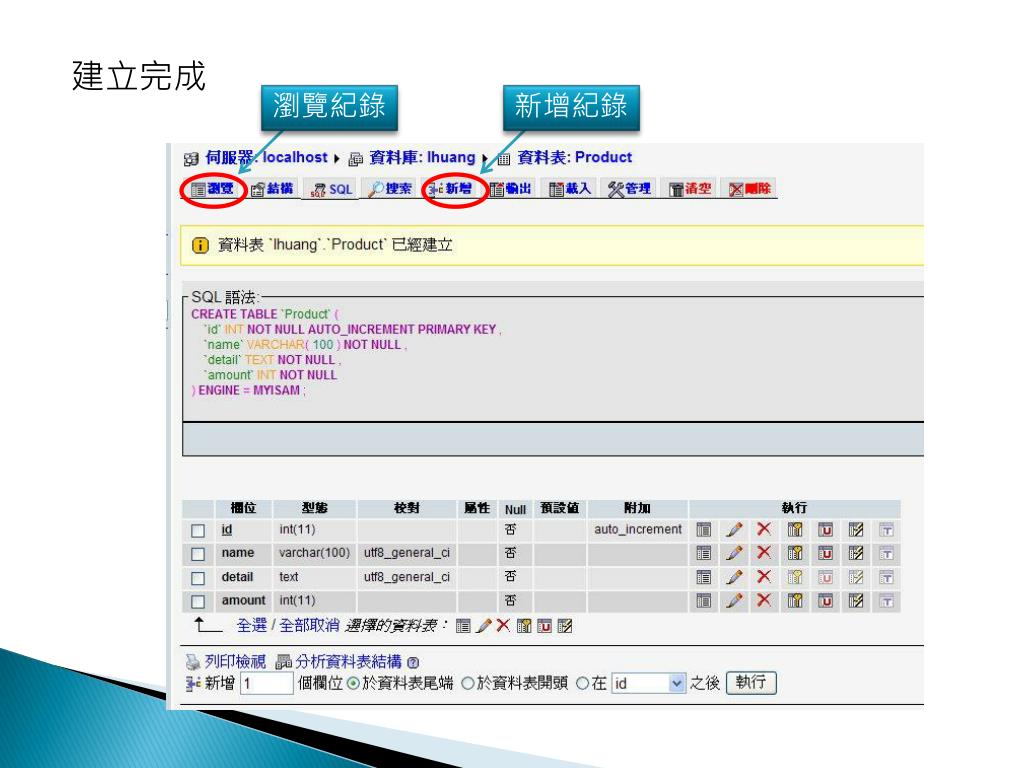The width and height of the screenshot is (1024, 768).
Task: Open the id field dropdown before 之後
Action: click(648, 684)
